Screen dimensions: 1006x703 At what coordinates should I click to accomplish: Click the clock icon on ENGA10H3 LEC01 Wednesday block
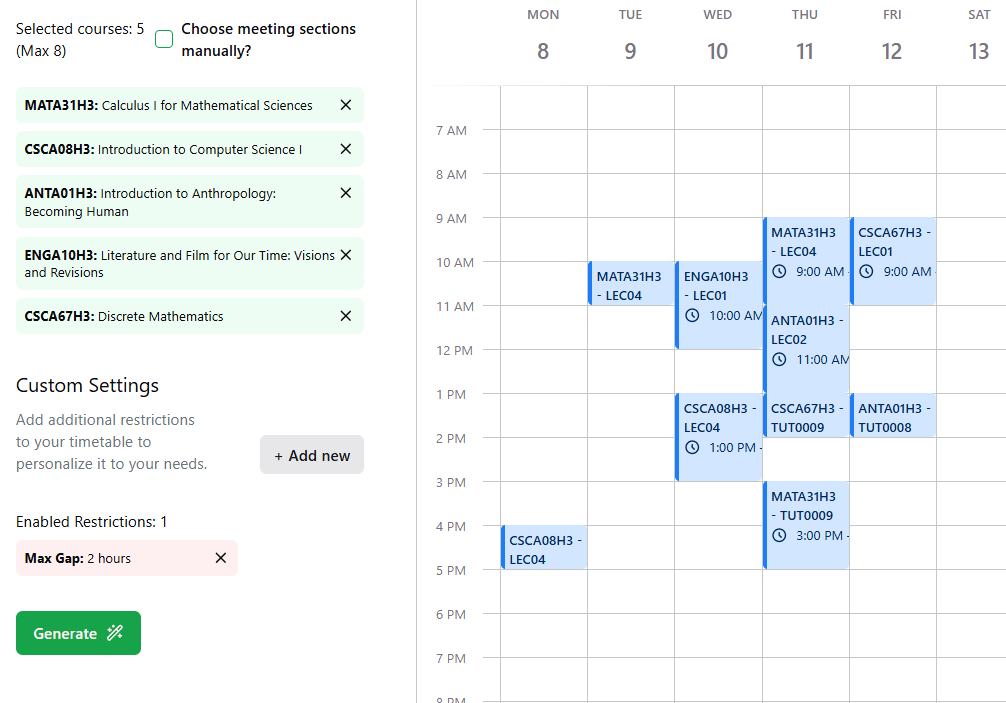[x=692, y=315]
